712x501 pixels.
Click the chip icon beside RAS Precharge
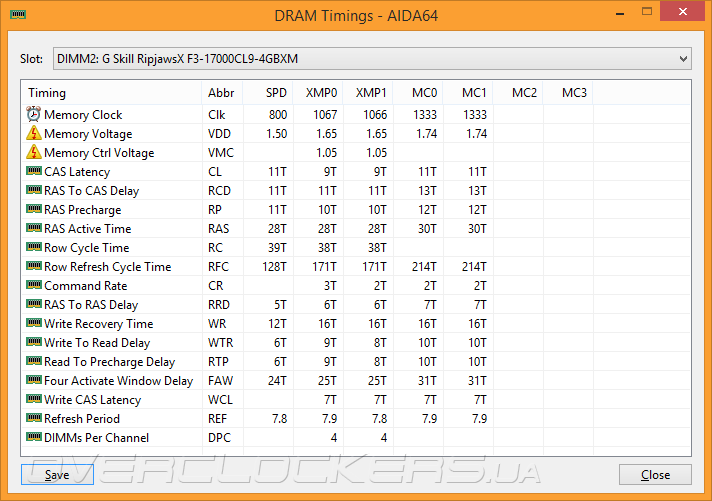[x=34, y=209]
